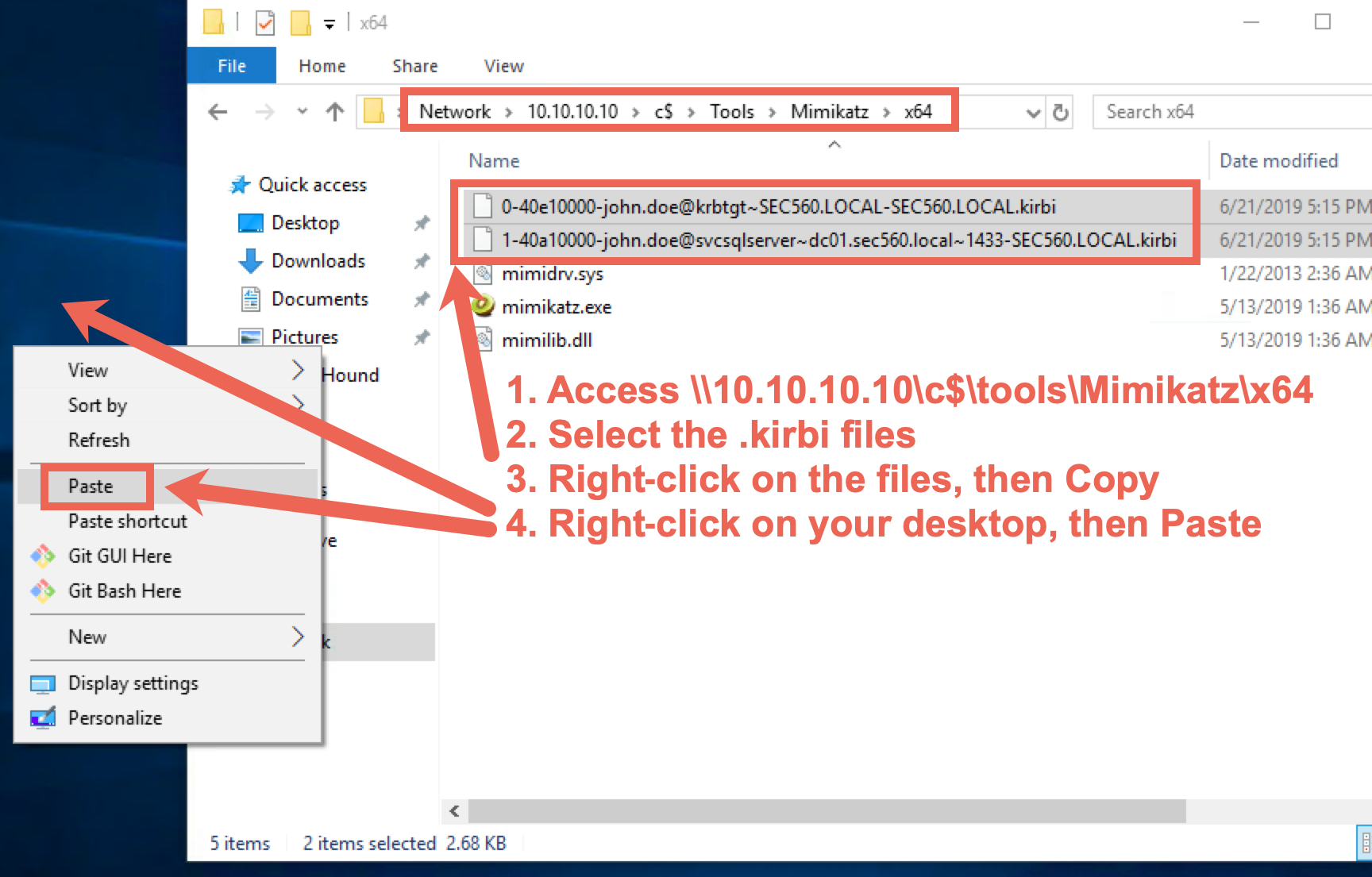Screen dimensions: 1372x877
Task: Open Git Bash Here from context menu
Action: [x=124, y=591]
